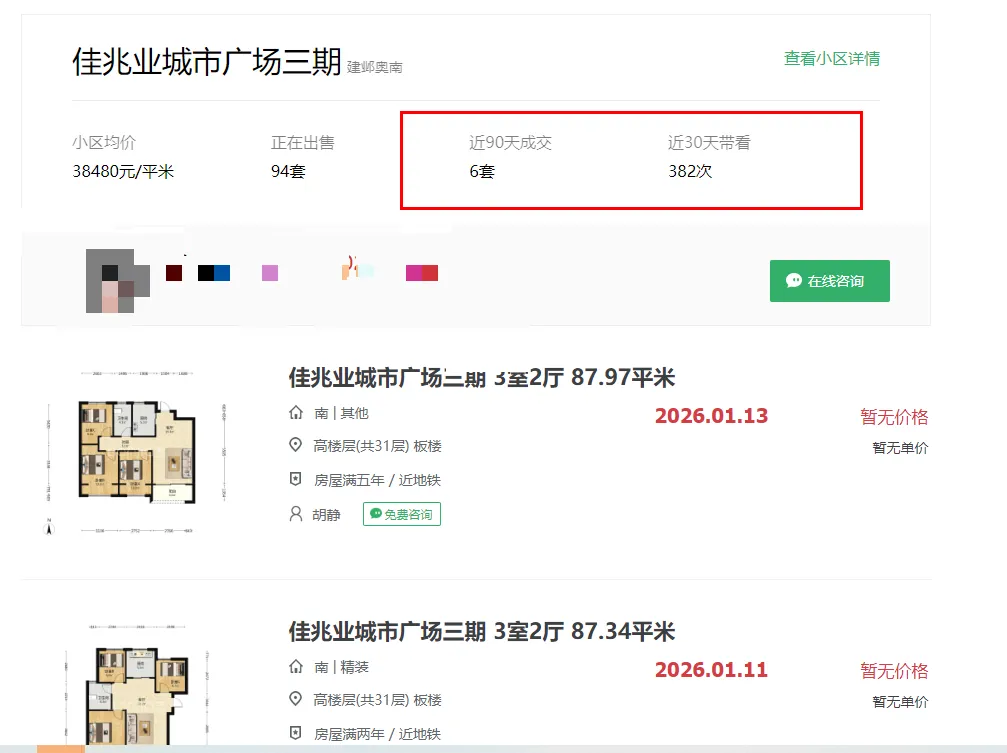Click the green 在线咨询 button

coord(830,281)
